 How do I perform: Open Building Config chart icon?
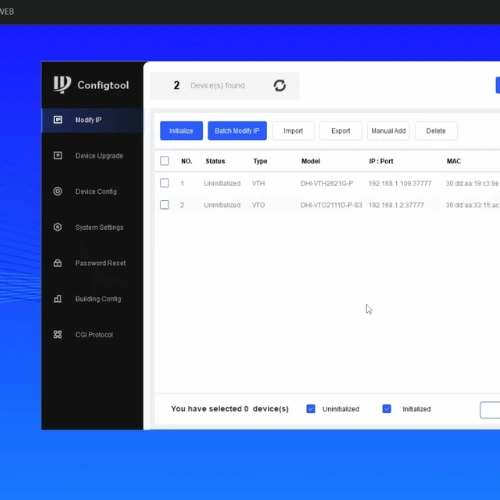58,299
